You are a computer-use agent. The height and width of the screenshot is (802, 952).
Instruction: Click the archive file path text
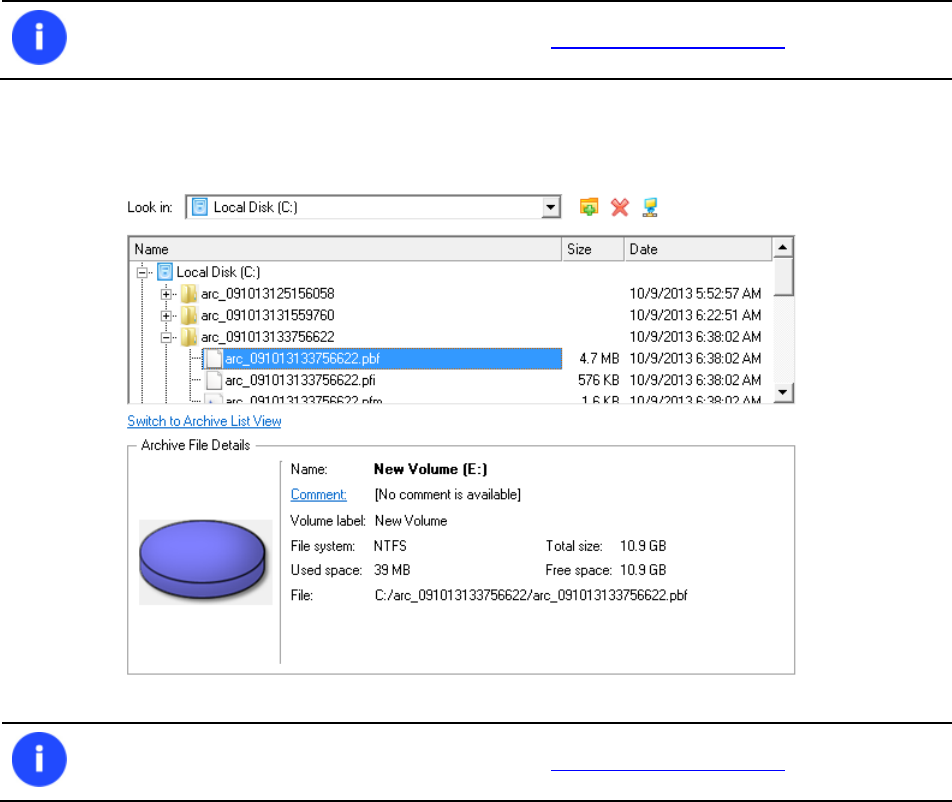click(531, 596)
